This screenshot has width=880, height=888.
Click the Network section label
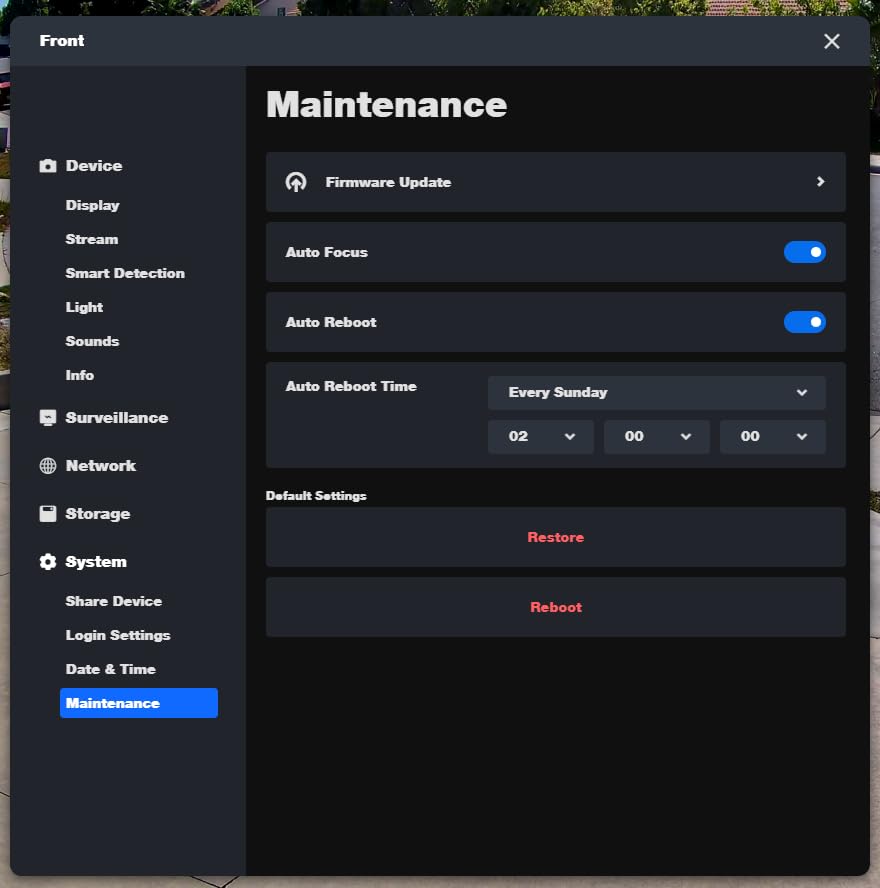tap(101, 466)
